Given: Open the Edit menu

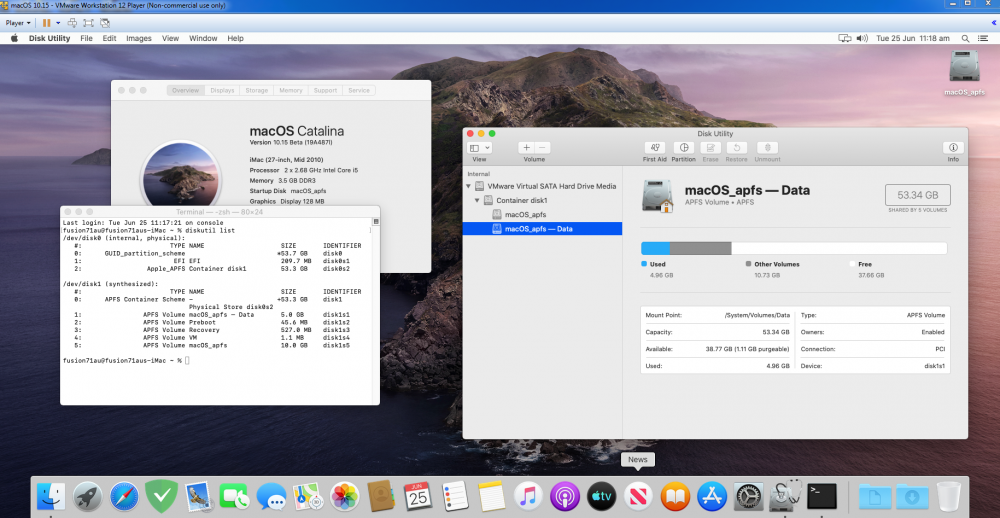Looking at the screenshot, I should (x=110, y=38).
